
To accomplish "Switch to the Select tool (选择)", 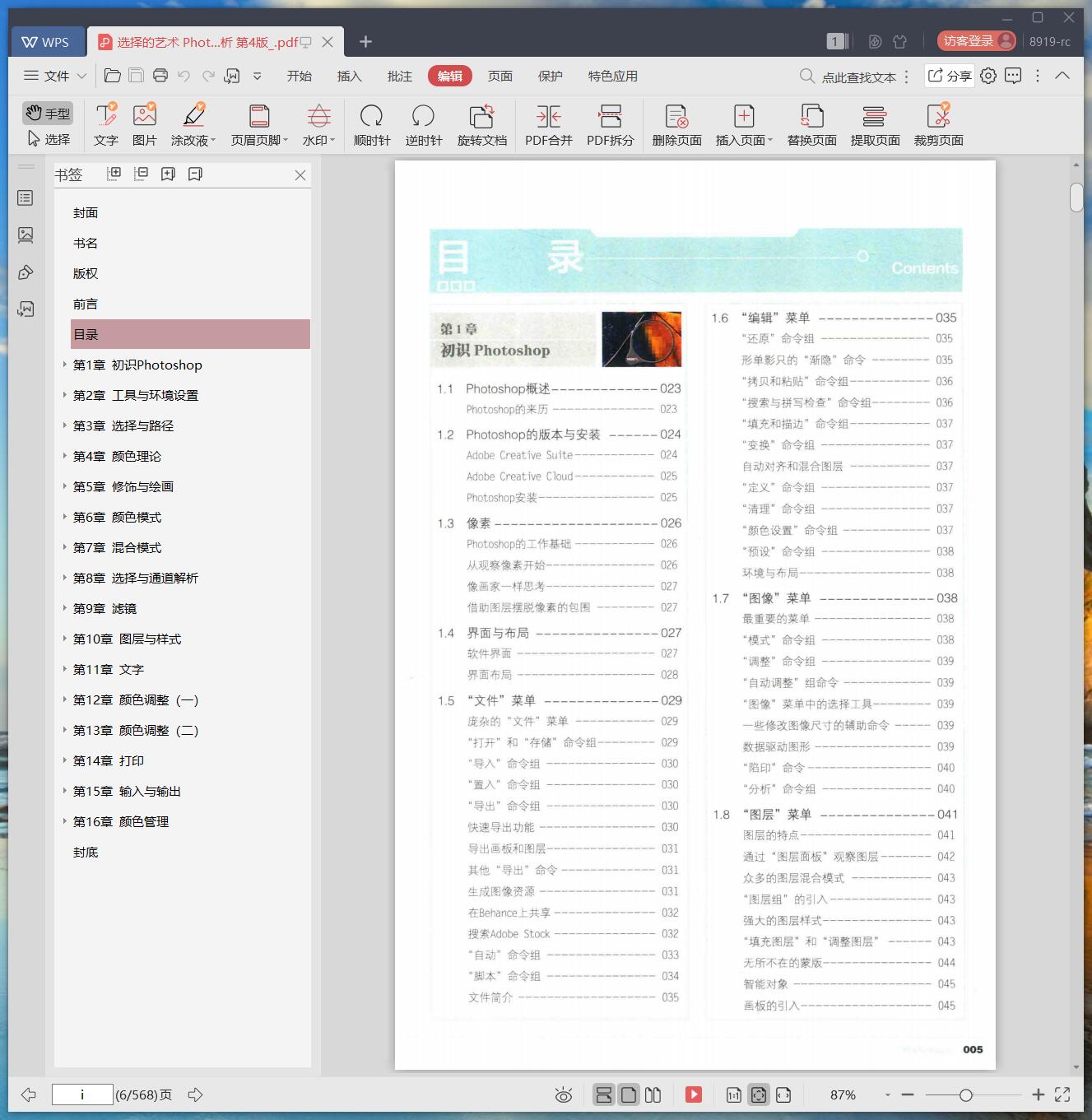I will [x=48, y=139].
